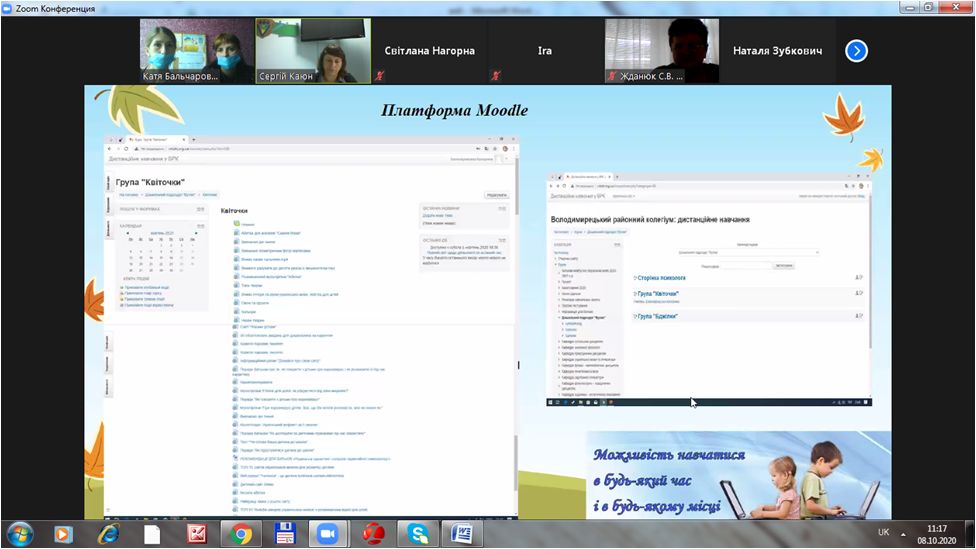Click Володимирецький районний колегіум heading
The height and width of the screenshot is (549, 976).
point(650,219)
